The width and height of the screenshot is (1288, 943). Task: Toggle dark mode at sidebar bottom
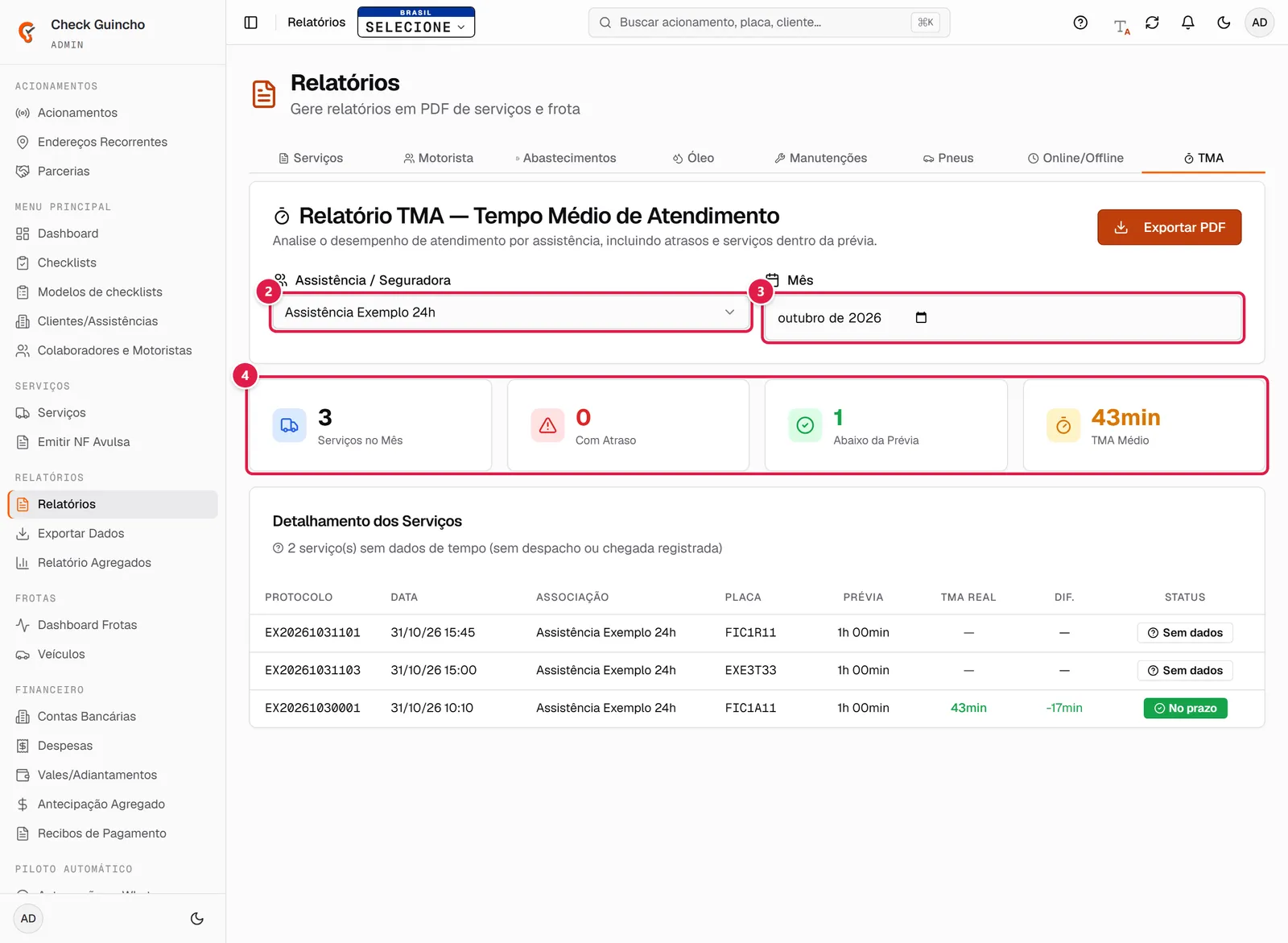[x=197, y=919]
